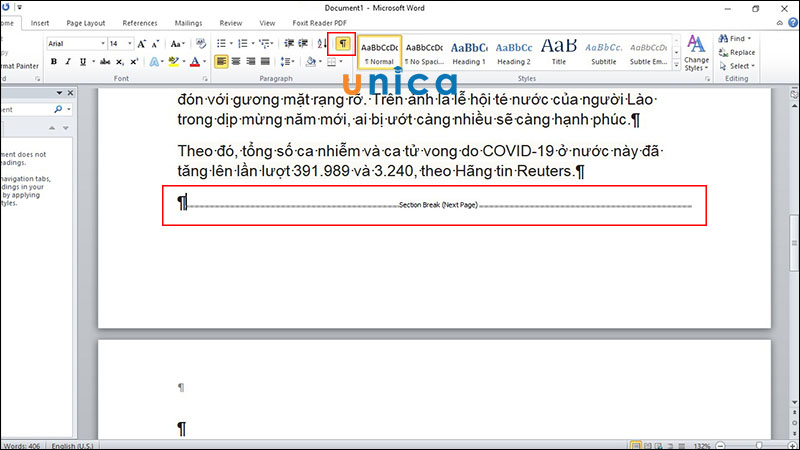This screenshot has height=450, width=800.
Task: Click the Numbering list icon
Action: 242,44
